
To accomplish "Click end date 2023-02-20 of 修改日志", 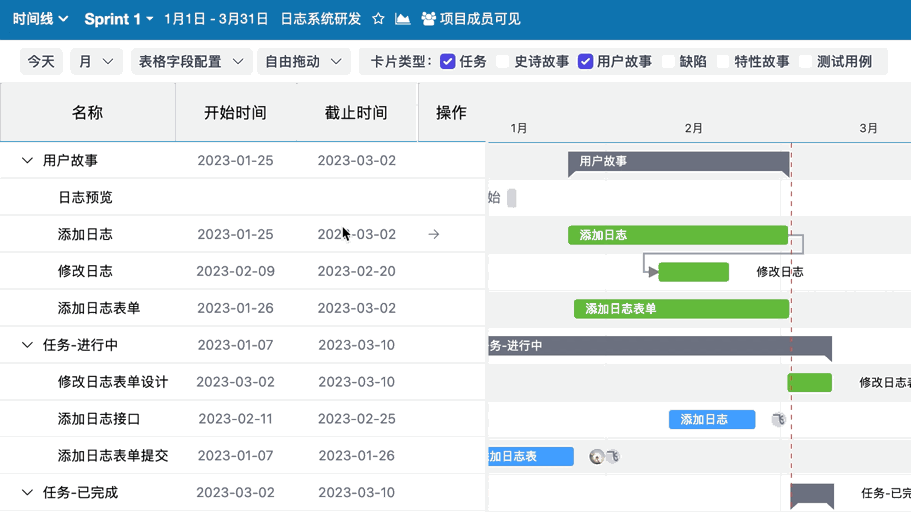I will click(356, 271).
